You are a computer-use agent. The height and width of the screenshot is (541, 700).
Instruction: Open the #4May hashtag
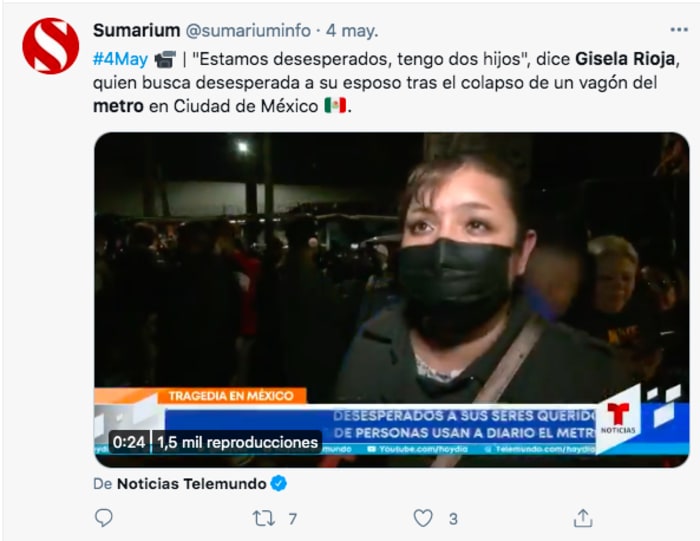pyautogui.click(x=120, y=59)
